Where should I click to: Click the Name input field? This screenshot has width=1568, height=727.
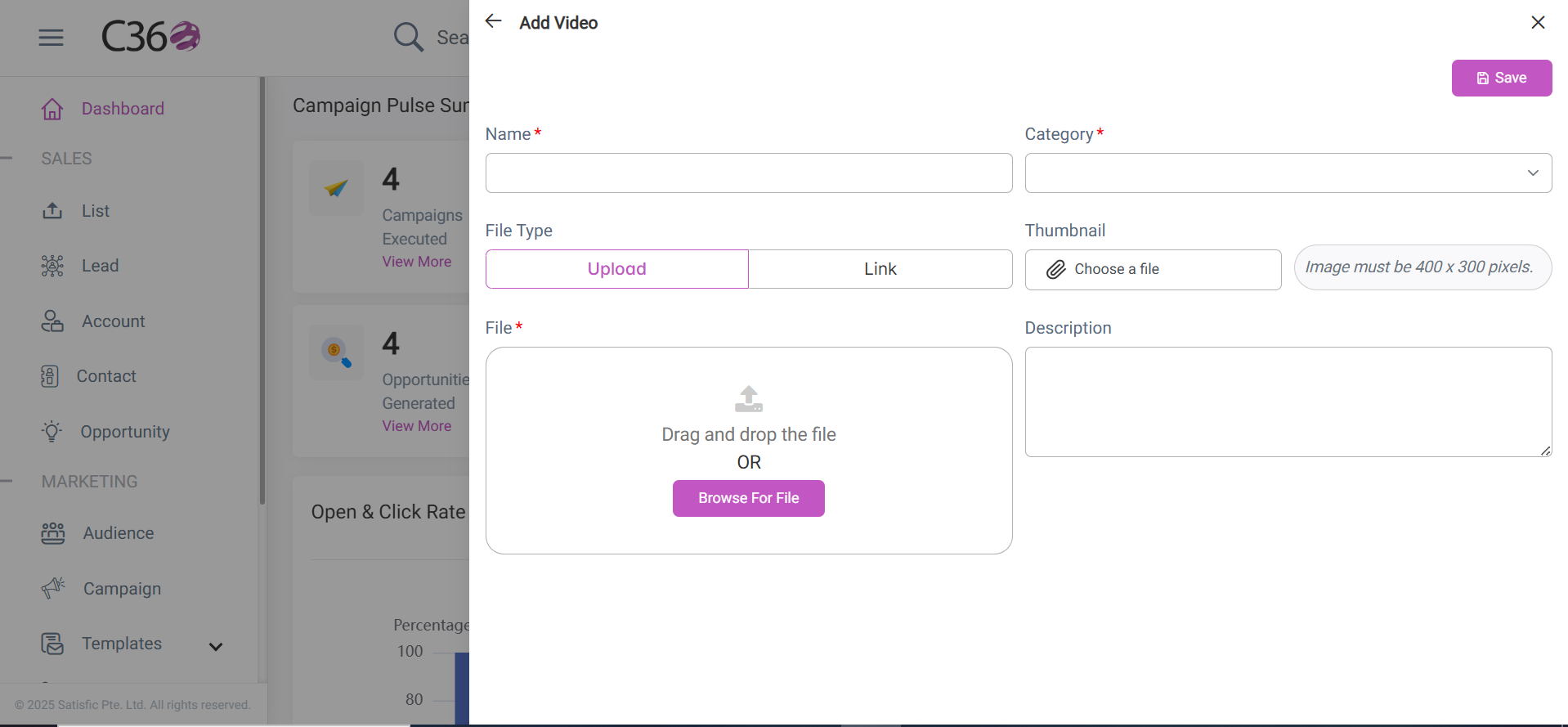tap(749, 173)
